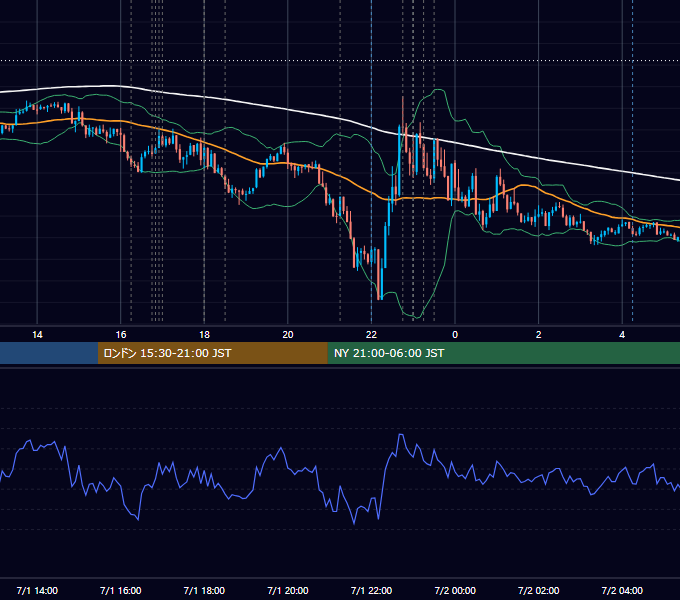This screenshot has height=600, width=680.
Task: Click the 18 hour label on upper axis
Action: point(204,335)
